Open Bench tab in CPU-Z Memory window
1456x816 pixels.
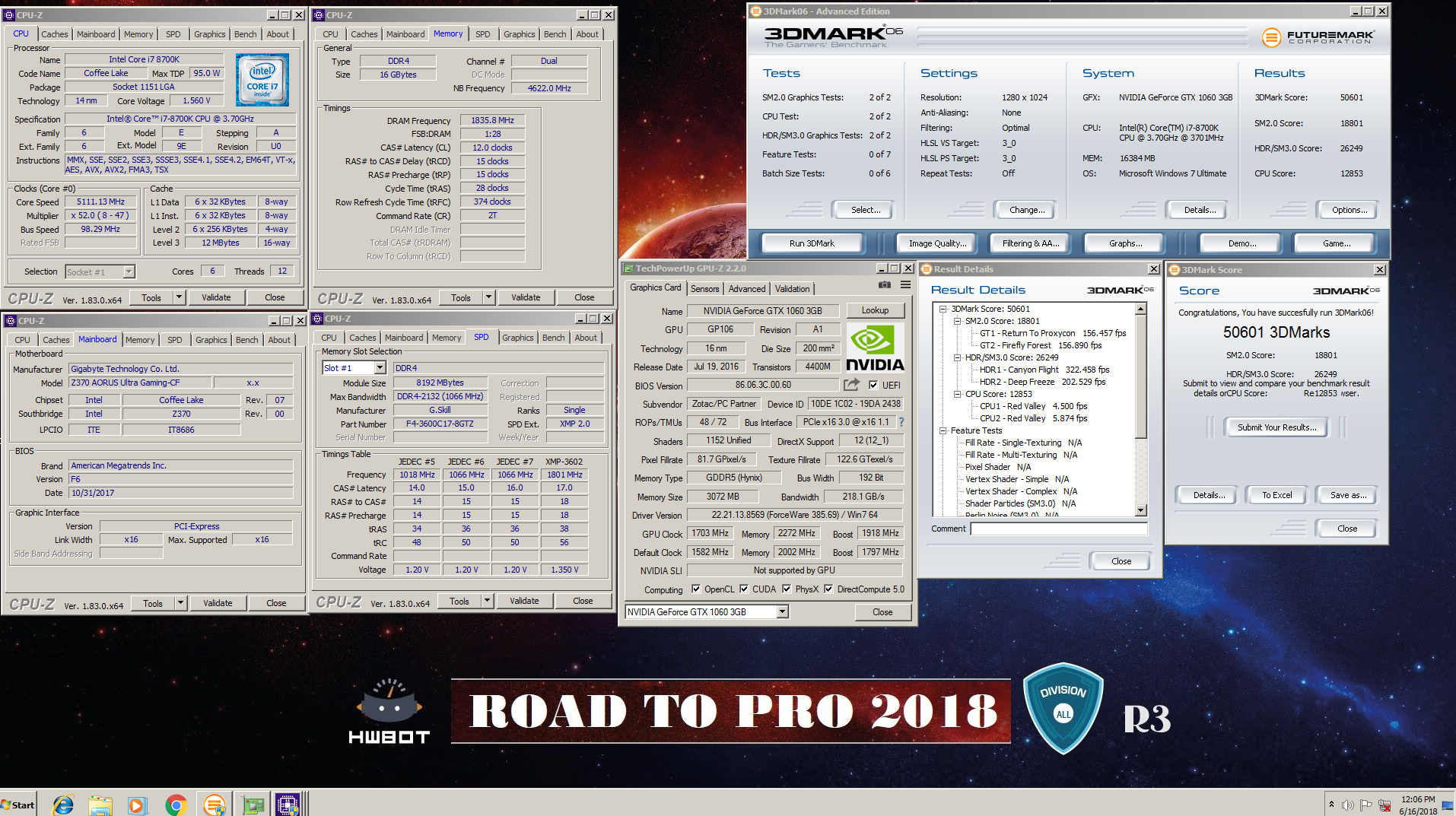pyautogui.click(x=555, y=34)
